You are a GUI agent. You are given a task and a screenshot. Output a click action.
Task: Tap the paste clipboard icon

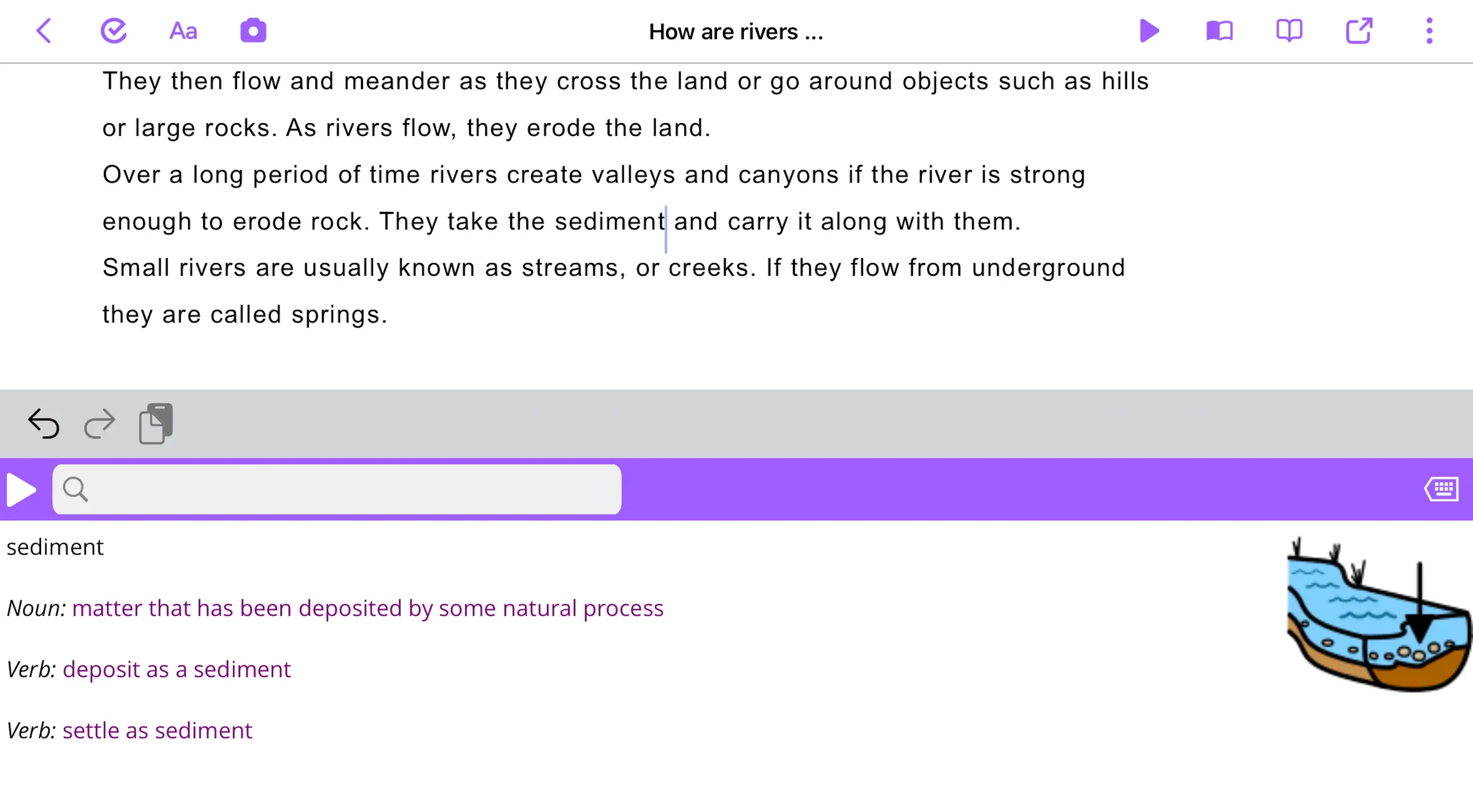[x=155, y=424]
